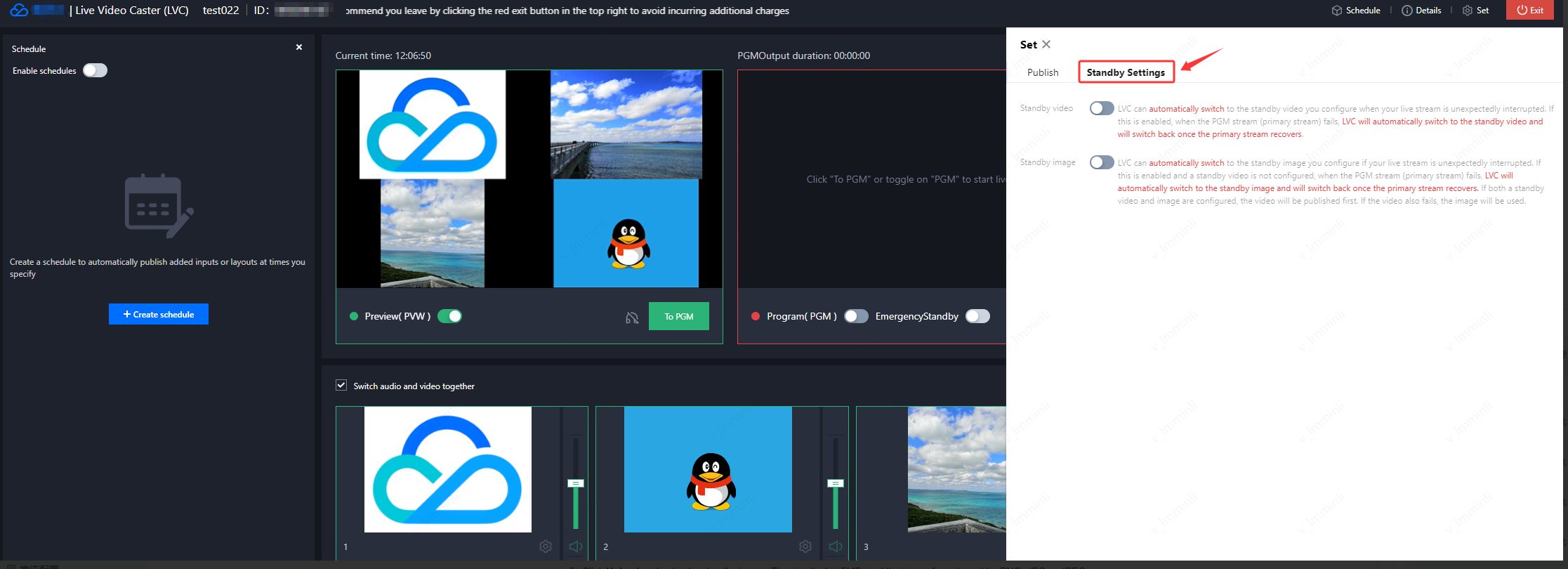Viewport: 1568px width, 569px height.
Task: Close the Schedule side panel
Action: [299, 47]
